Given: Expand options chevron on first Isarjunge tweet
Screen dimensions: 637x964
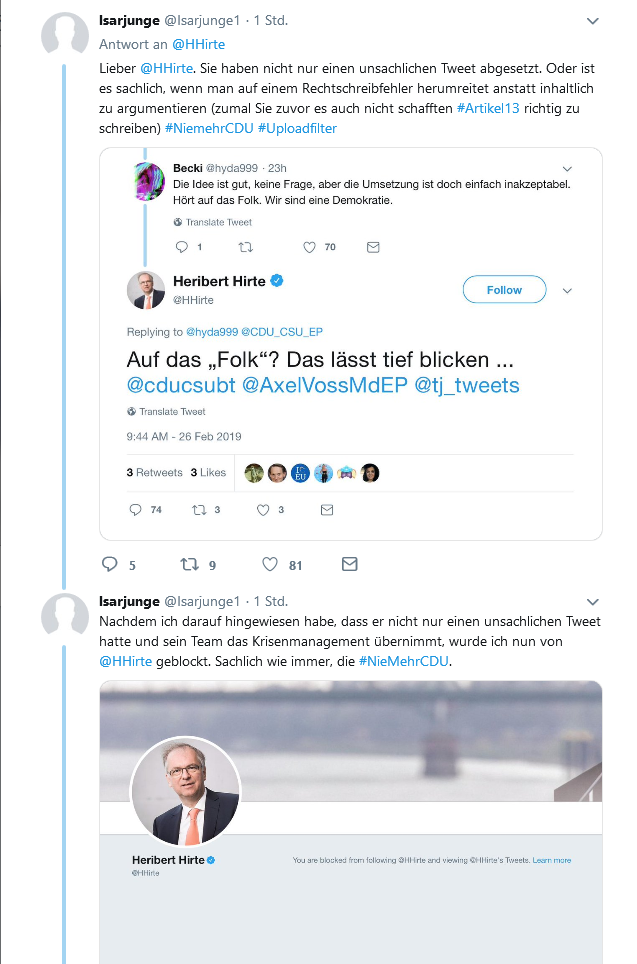Looking at the screenshot, I should 593,21.
